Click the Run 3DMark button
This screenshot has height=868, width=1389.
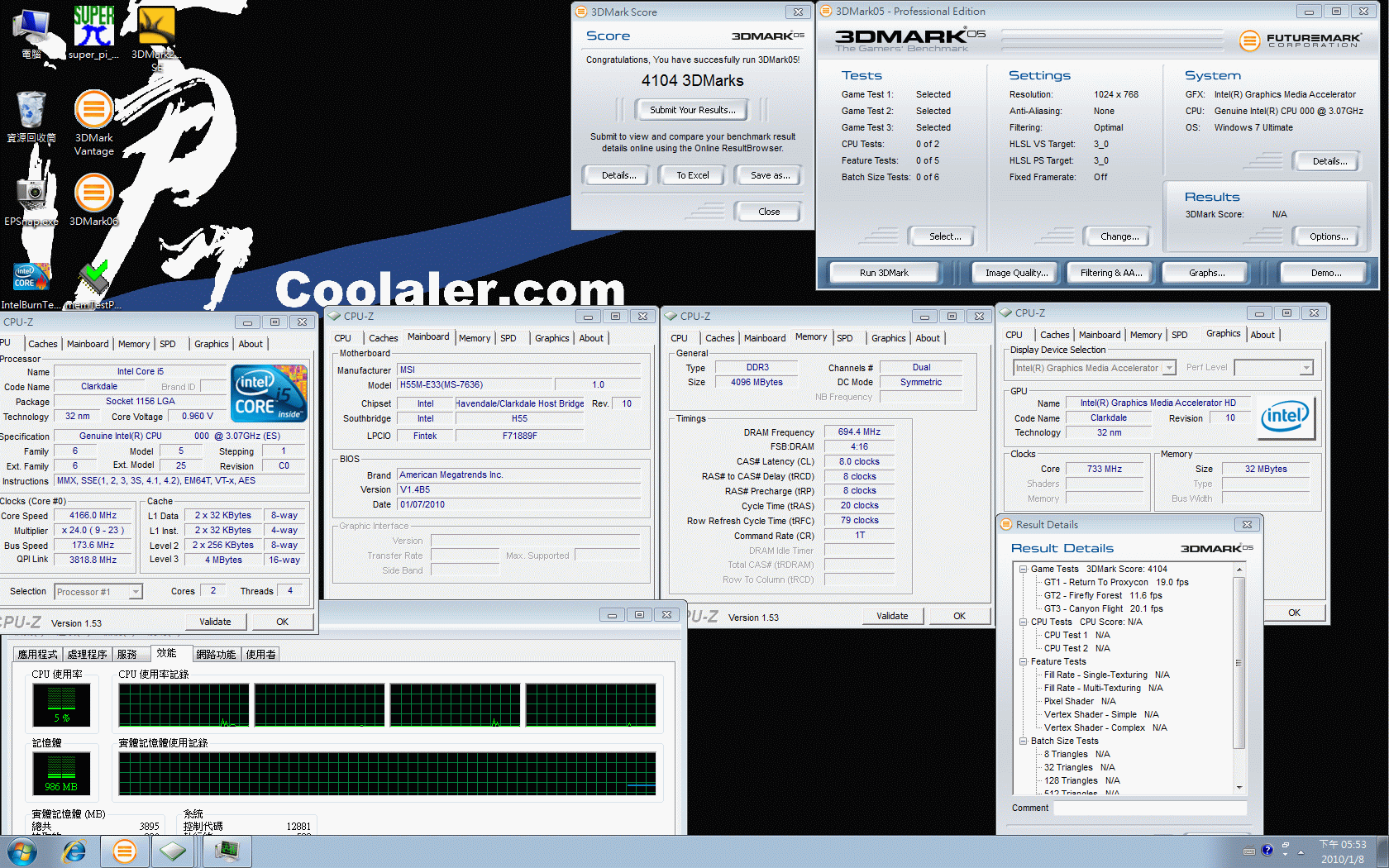pos(884,273)
